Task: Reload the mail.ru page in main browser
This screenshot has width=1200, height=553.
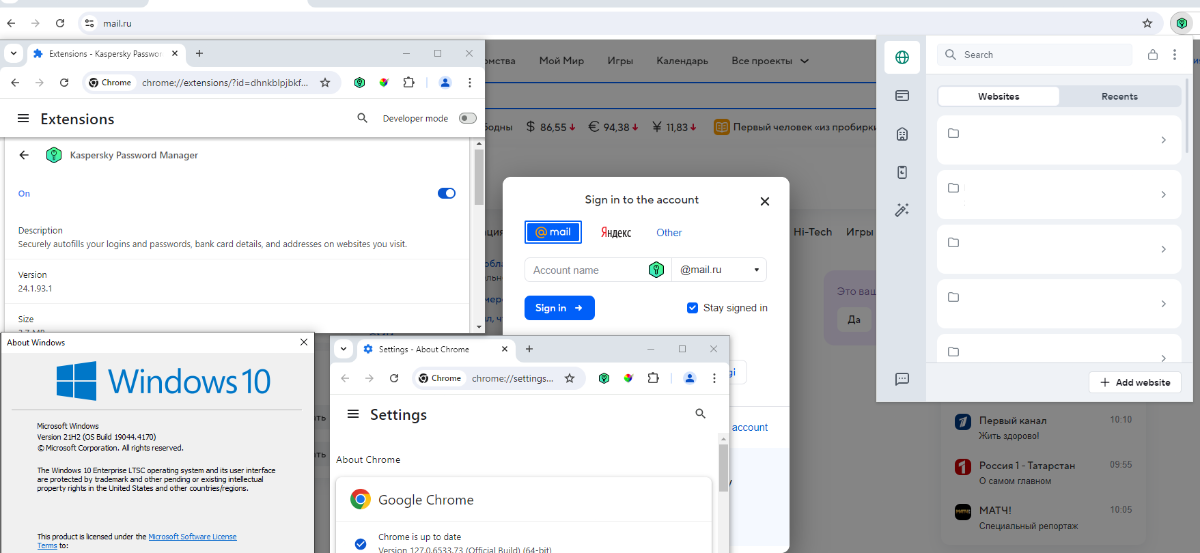Action: [x=60, y=22]
